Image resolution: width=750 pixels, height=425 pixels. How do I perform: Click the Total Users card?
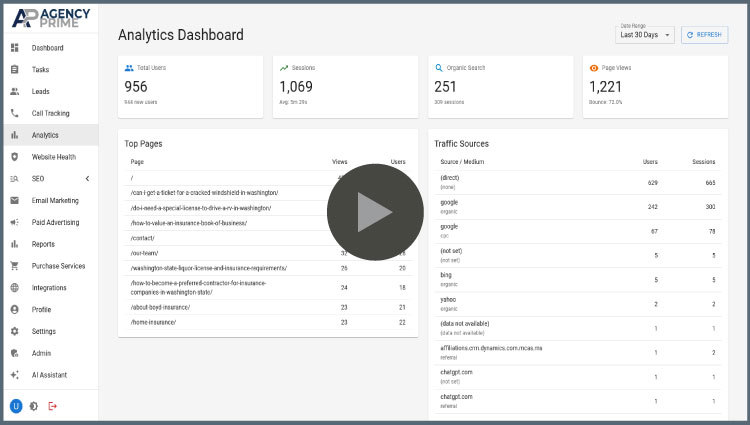(191, 87)
